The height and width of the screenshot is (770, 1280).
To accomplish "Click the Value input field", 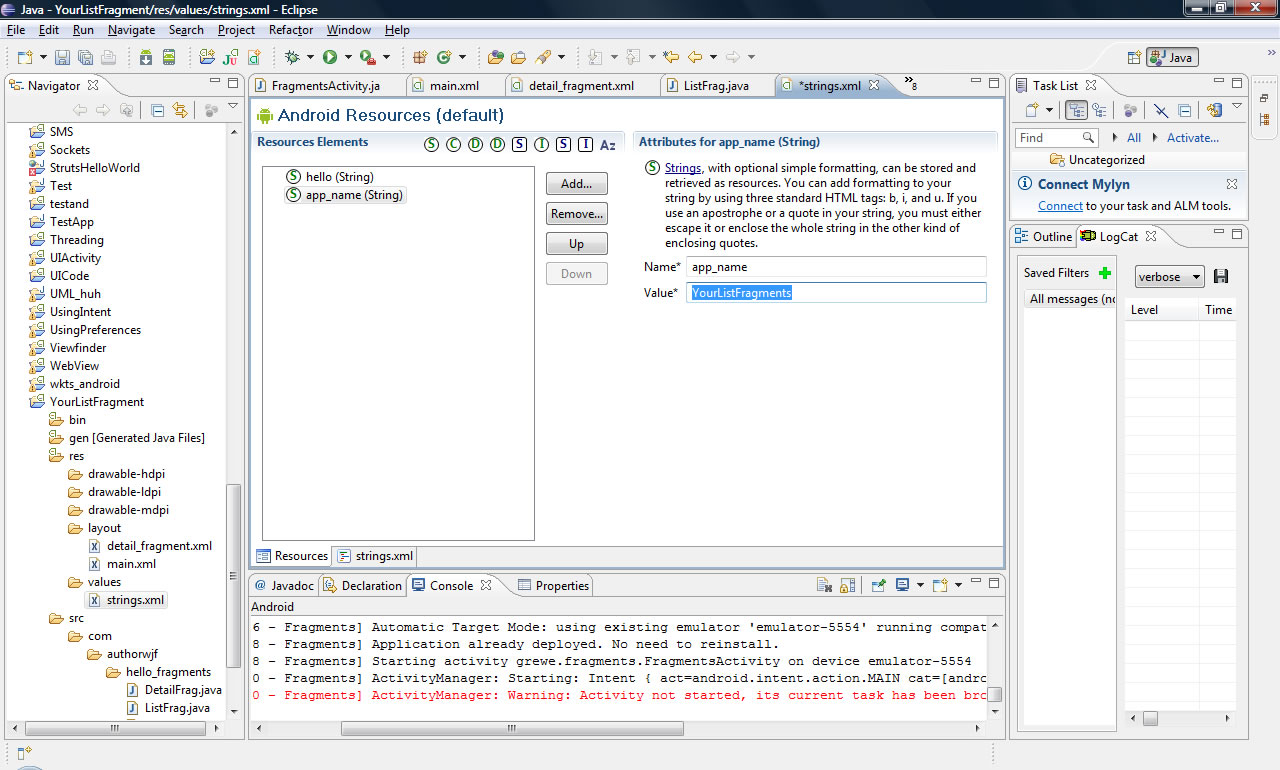I will (x=836, y=293).
